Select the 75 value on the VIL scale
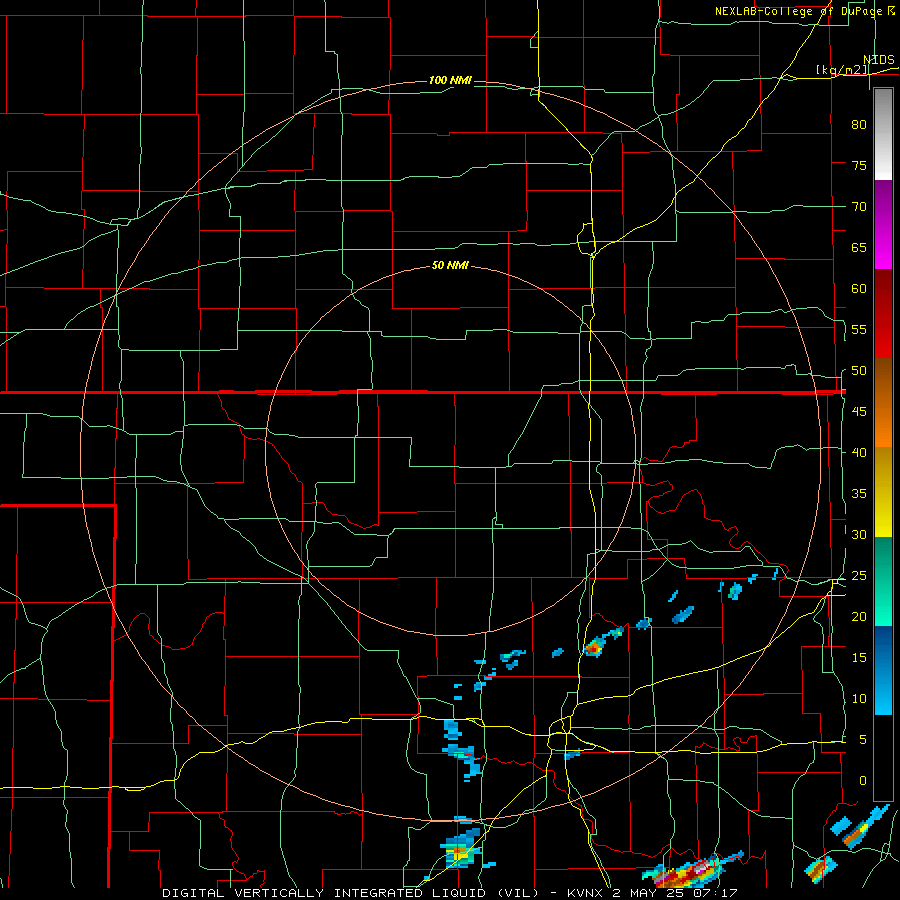The image size is (900, 900). [859, 165]
